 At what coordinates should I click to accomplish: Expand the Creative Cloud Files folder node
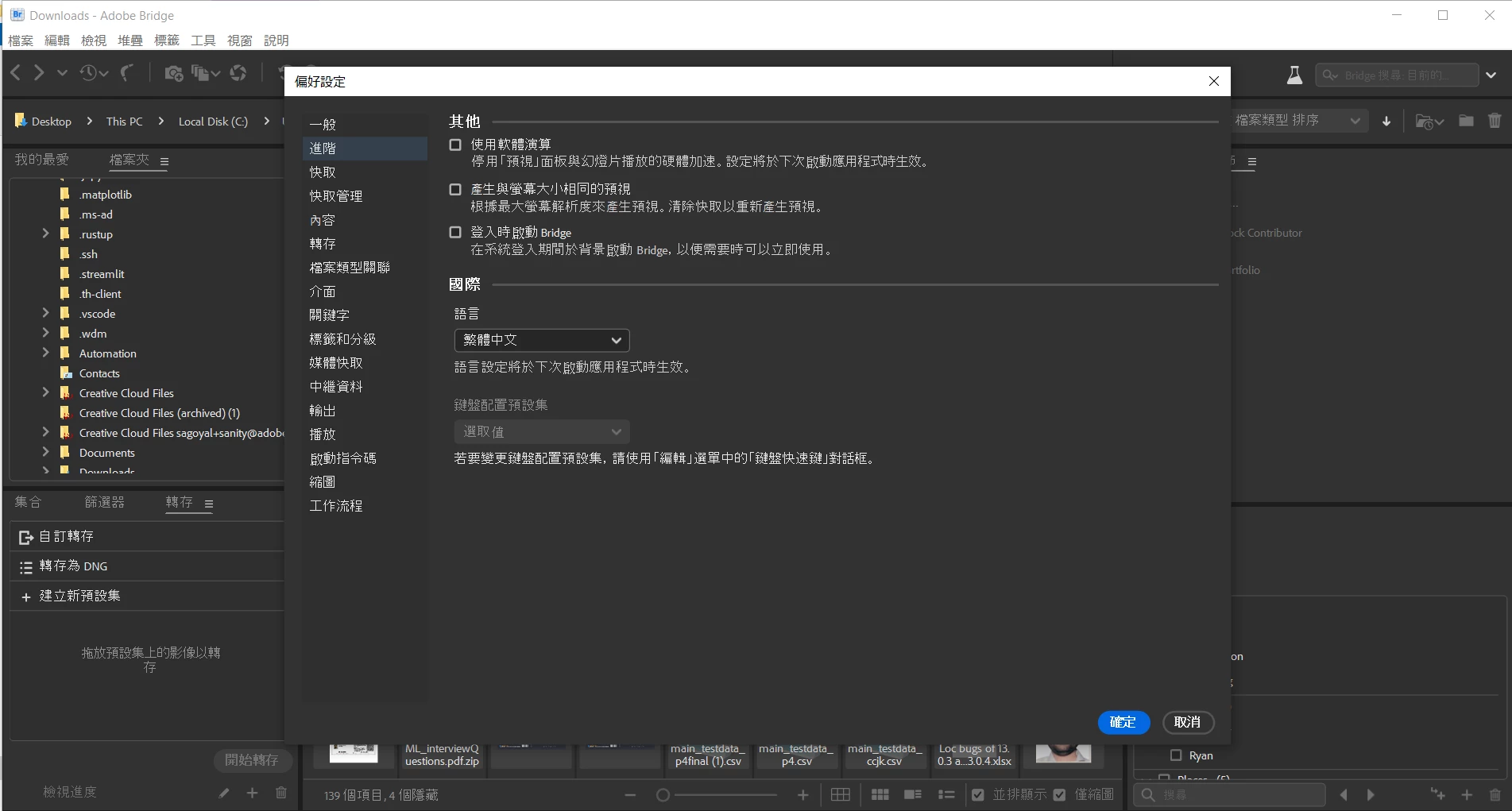coord(45,392)
